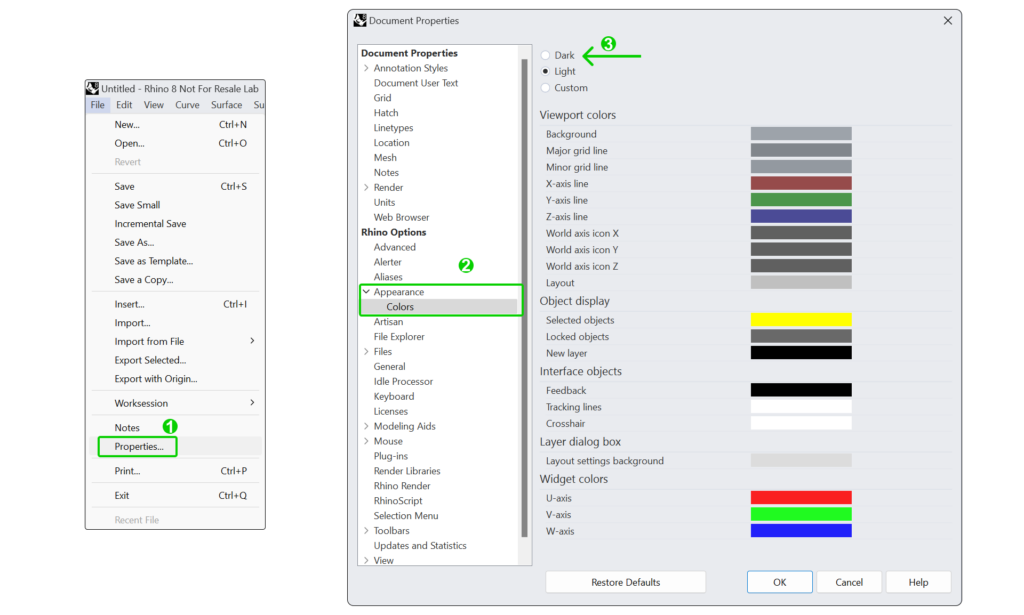Select the Units tree item
The image size is (1024, 615).
tap(384, 202)
